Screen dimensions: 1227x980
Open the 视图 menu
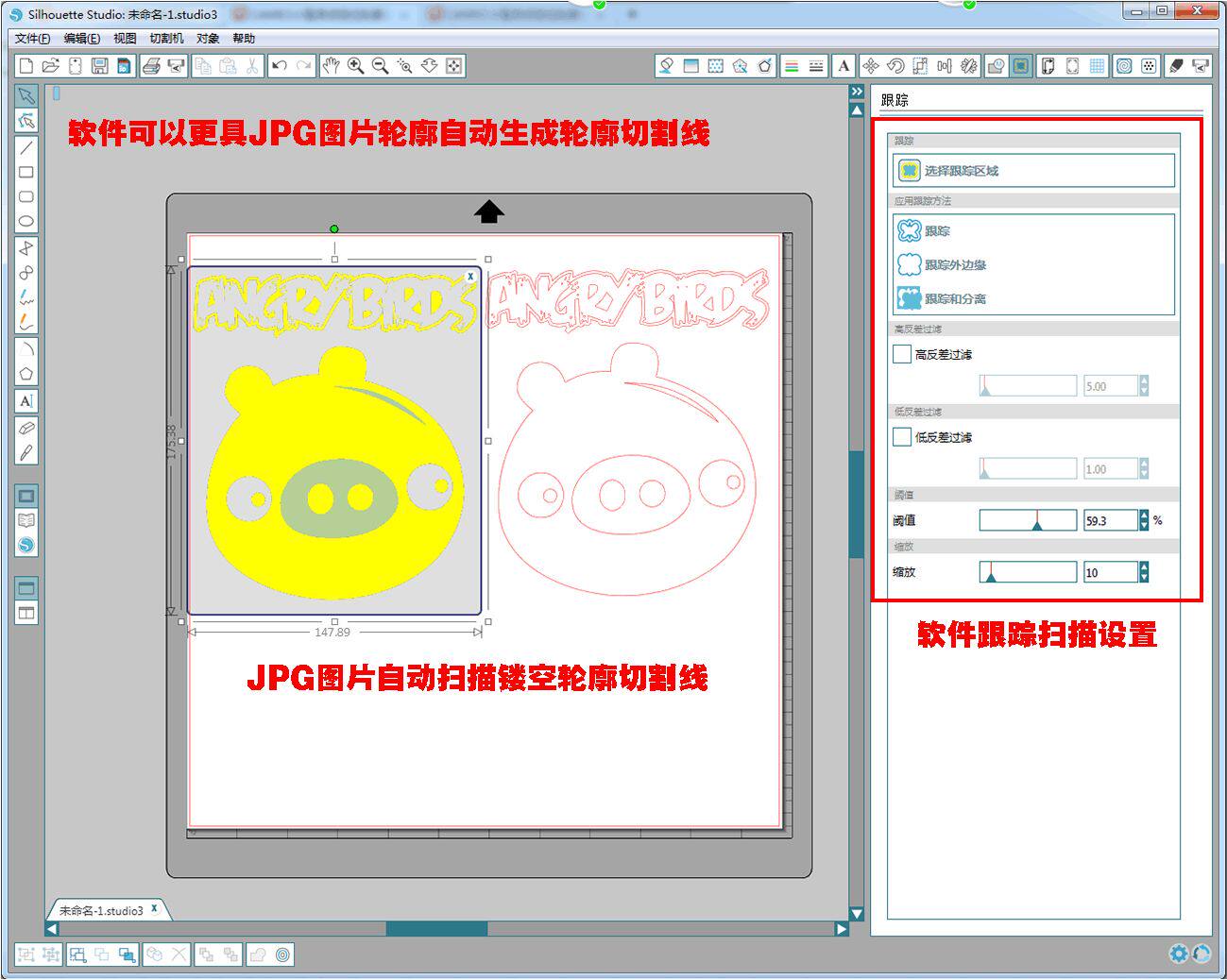(125, 39)
